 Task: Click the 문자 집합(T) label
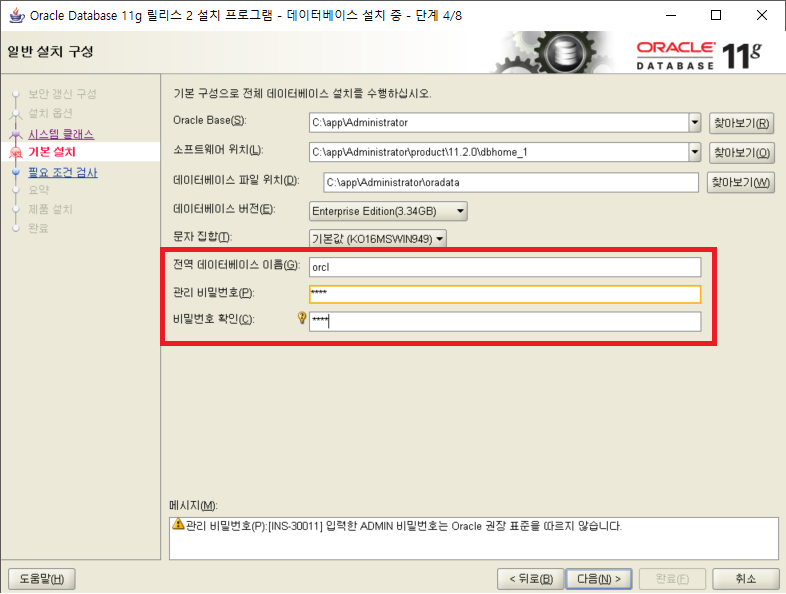[203, 236]
